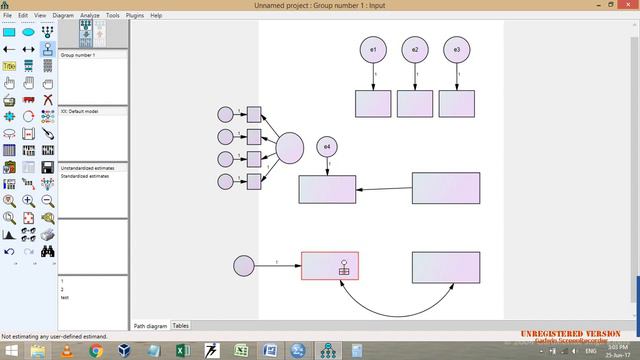Select the double-headed covariance arrow tool
Image resolution: width=640 pixels, height=360 pixels.
(x=28, y=49)
